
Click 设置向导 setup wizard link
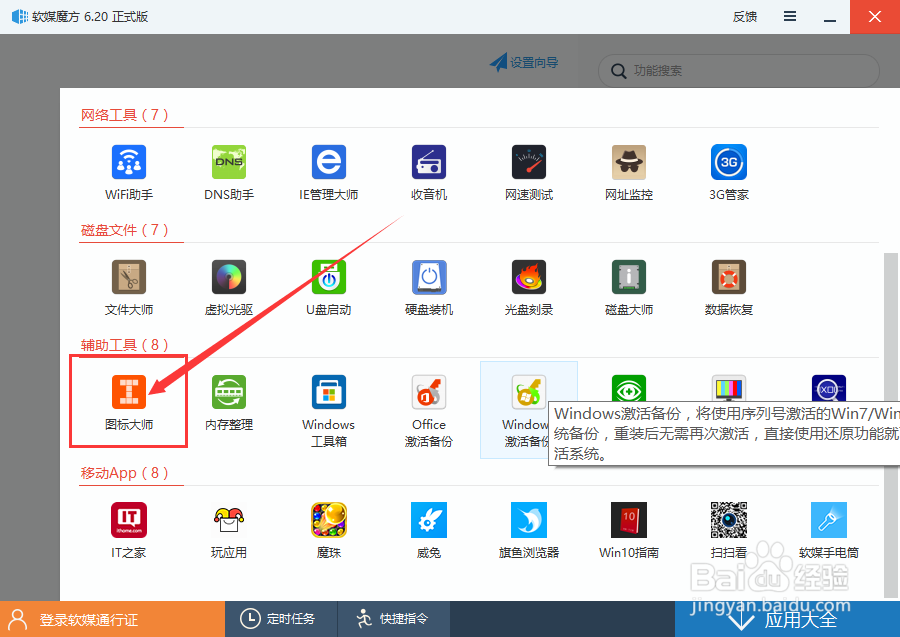524,62
